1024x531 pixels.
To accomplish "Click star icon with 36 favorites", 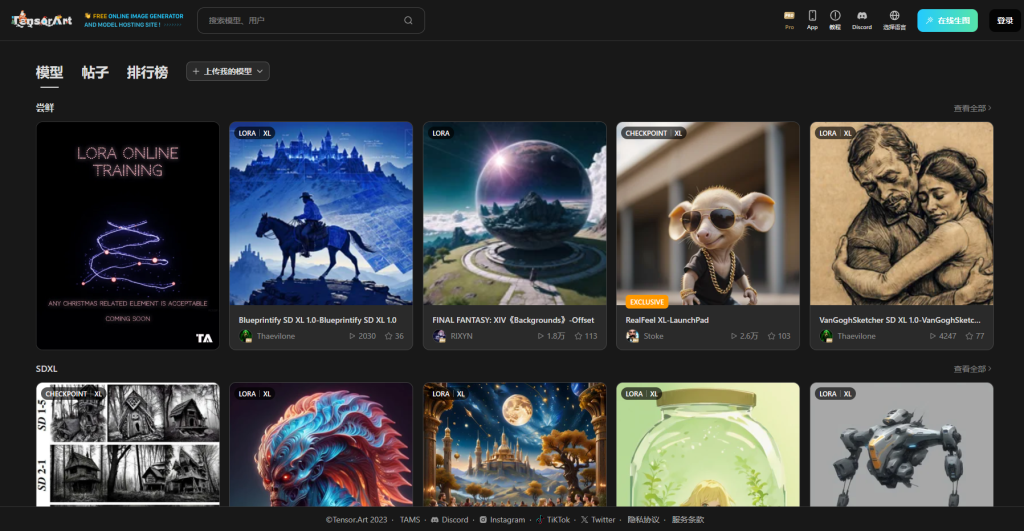I will 389,336.
